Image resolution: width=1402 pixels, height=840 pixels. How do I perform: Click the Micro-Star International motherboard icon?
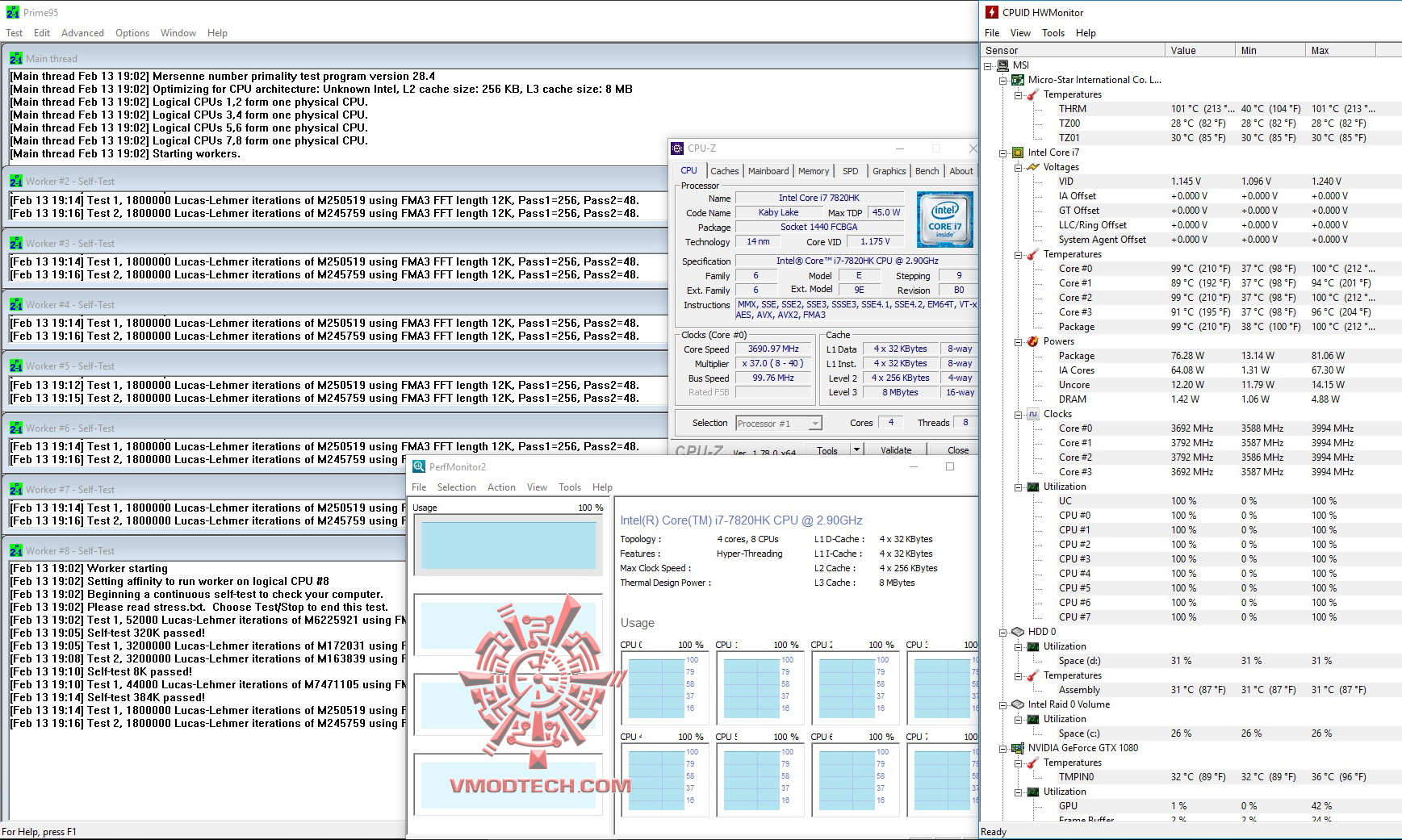pyautogui.click(x=1018, y=80)
